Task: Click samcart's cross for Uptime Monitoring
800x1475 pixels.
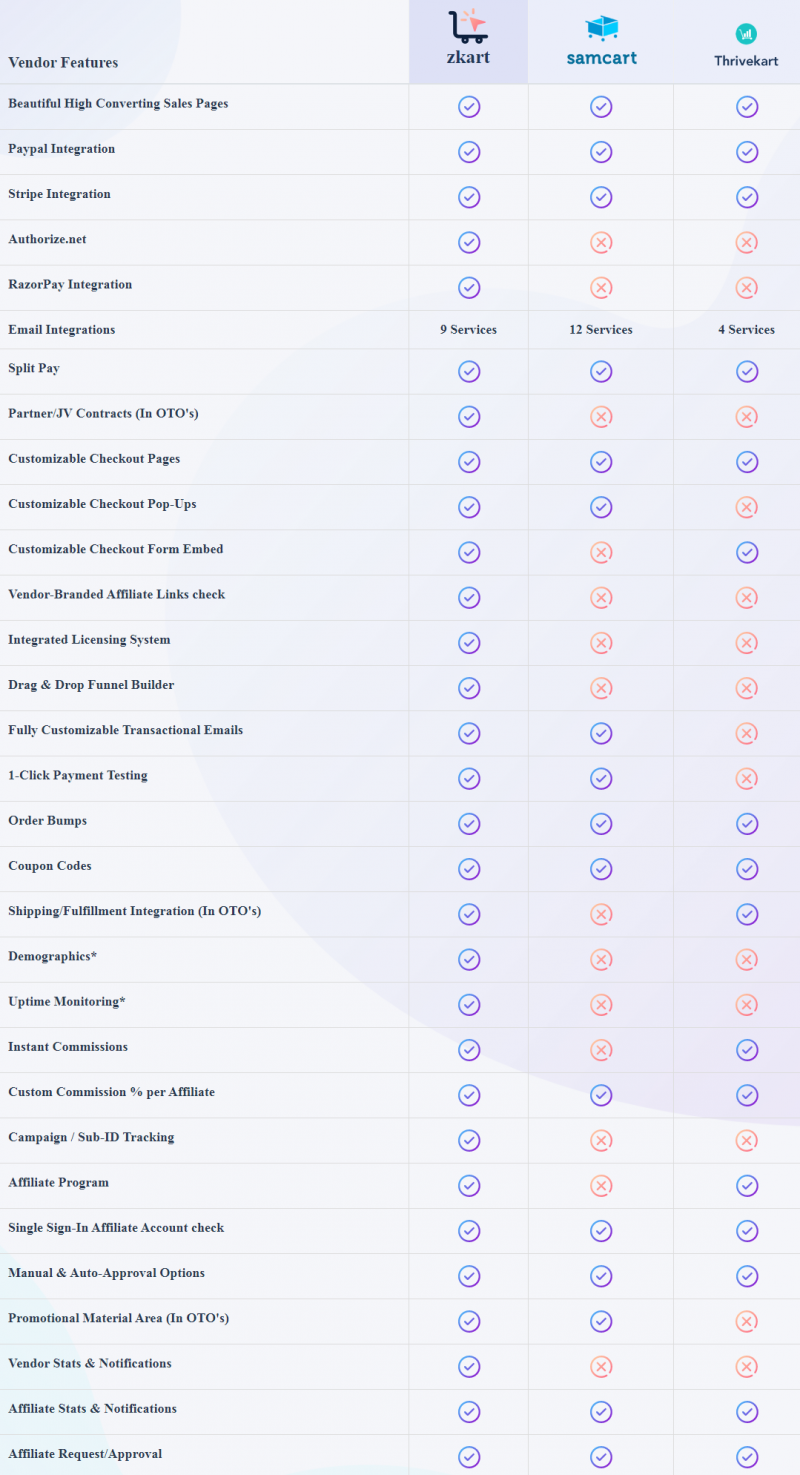Action: coord(601,1004)
